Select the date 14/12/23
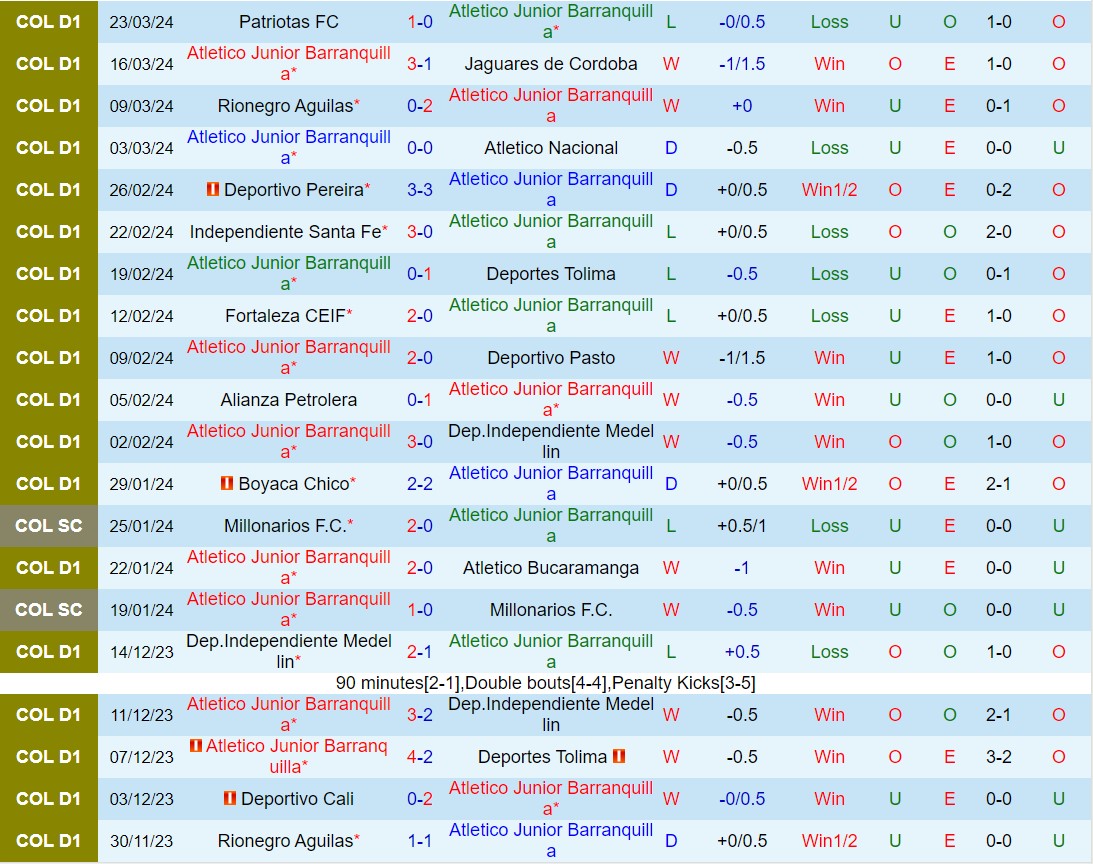Screen dimensions: 1093x864 point(142,652)
